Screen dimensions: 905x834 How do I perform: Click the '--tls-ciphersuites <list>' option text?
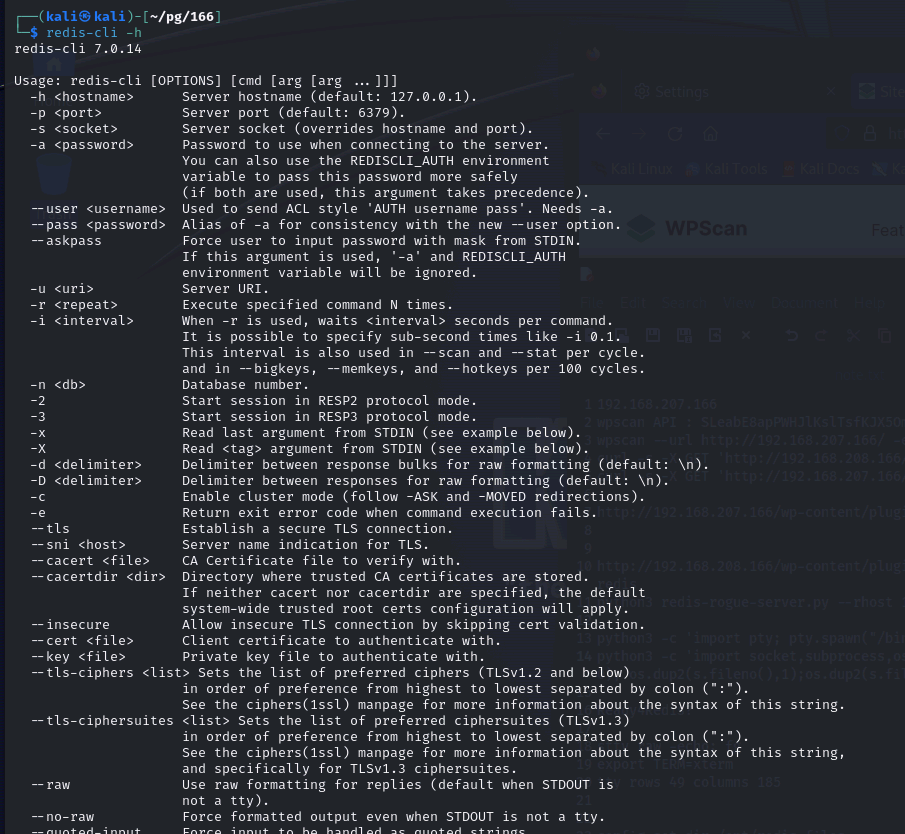pyautogui.click(x=130, y=721)
